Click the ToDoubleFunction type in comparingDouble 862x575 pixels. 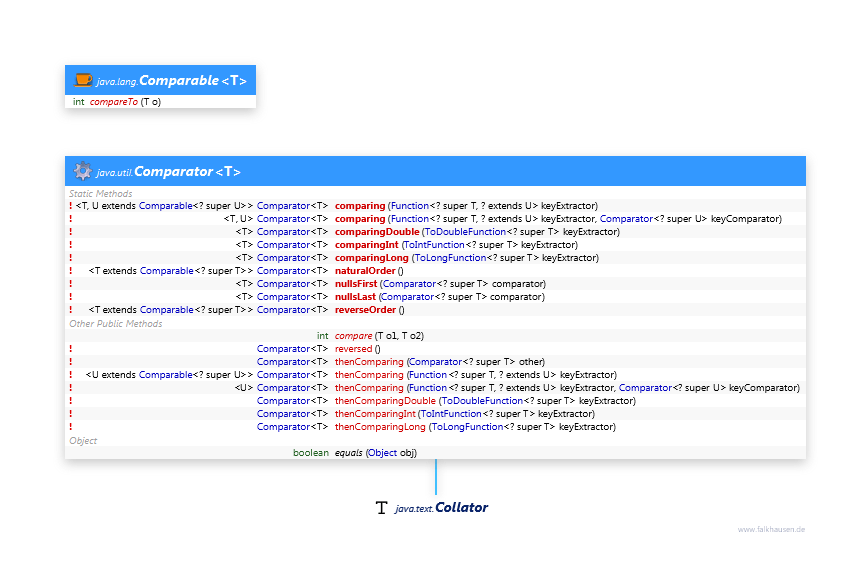coord(465,231)
